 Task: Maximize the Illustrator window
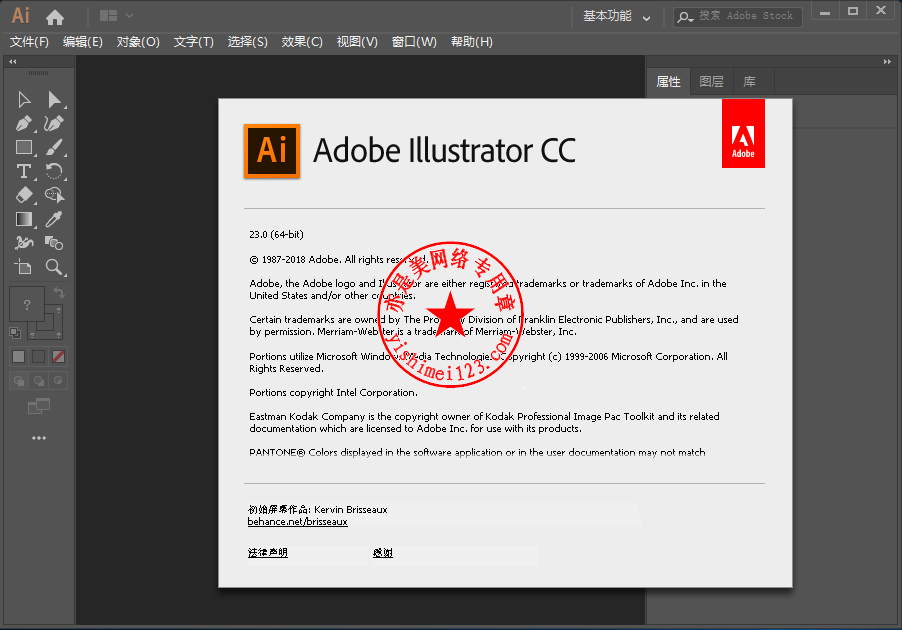853,11
